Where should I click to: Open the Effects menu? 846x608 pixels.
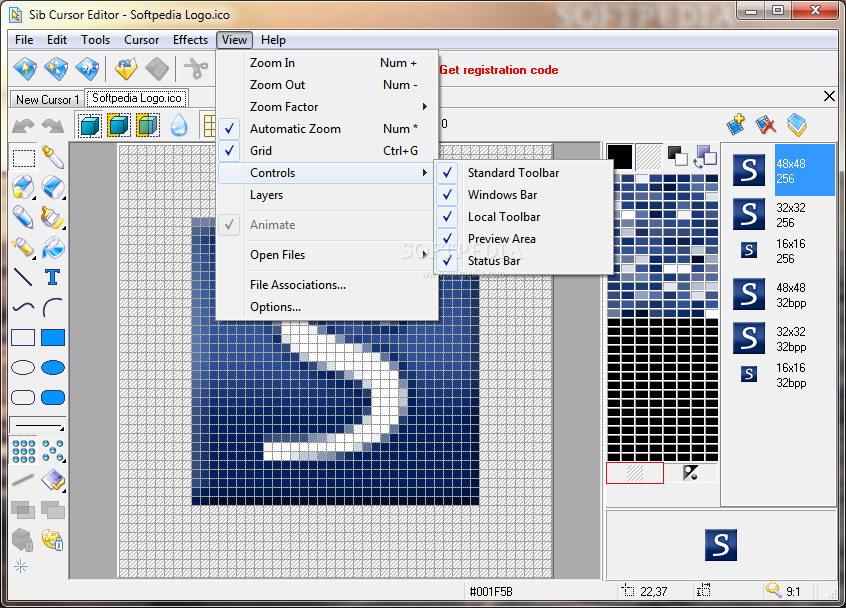190,40
